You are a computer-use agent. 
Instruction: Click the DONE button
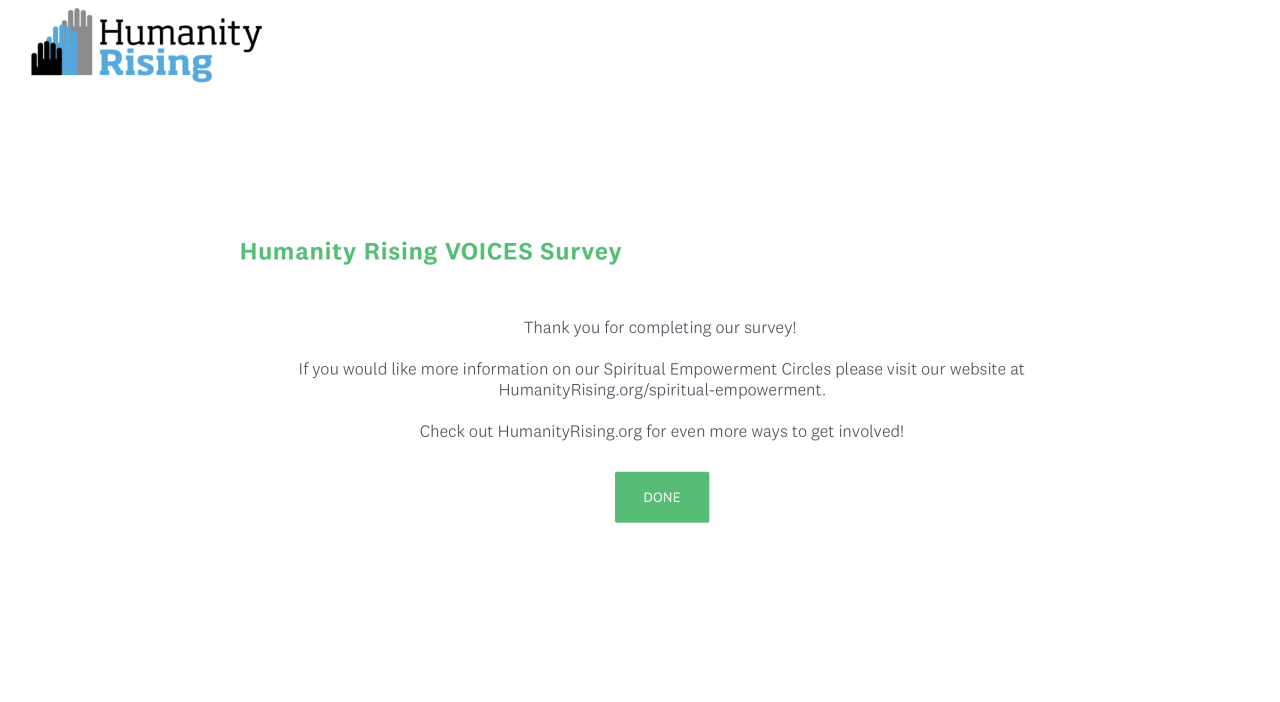(661, 497)
